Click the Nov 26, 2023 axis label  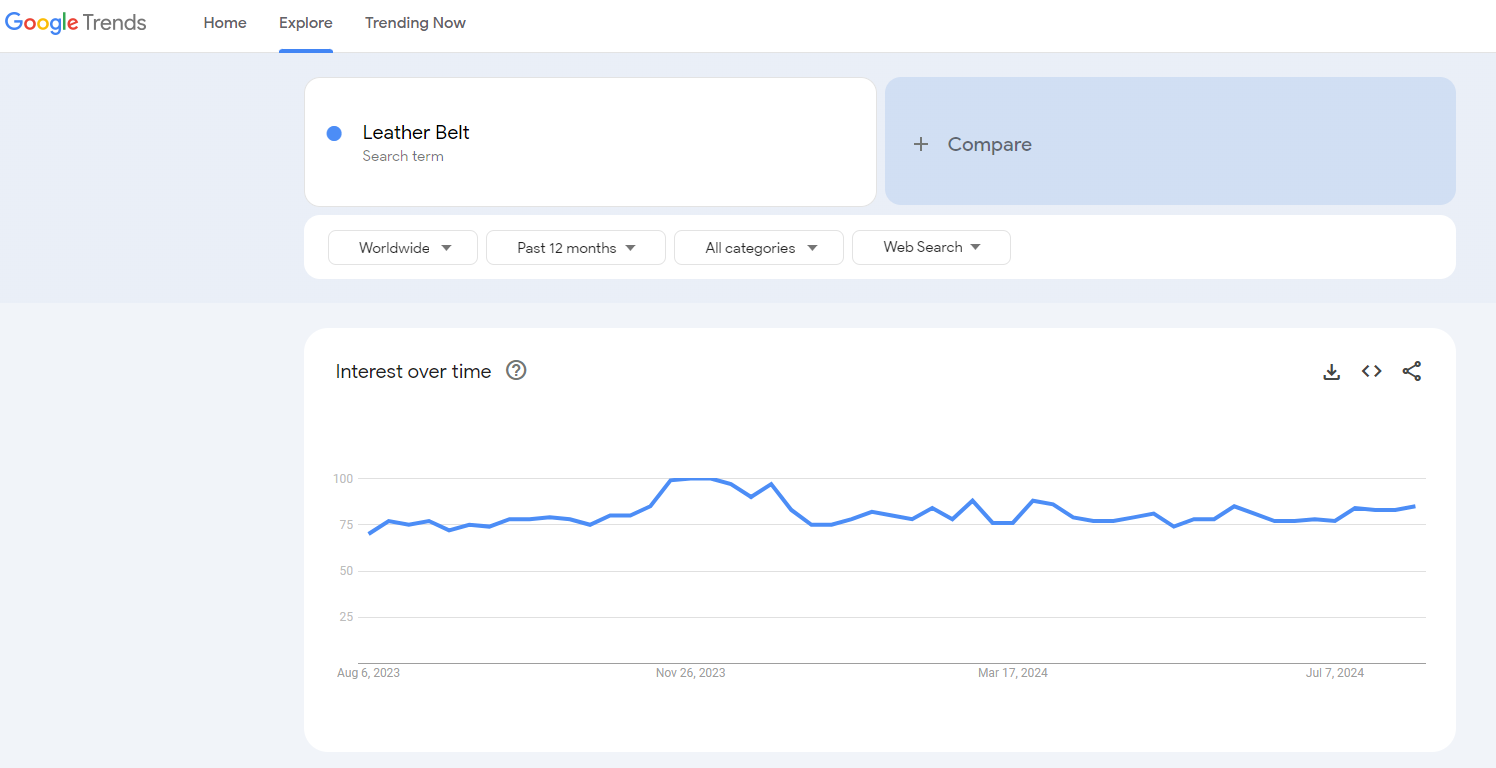pyautogui.click(x=690, y=673)
